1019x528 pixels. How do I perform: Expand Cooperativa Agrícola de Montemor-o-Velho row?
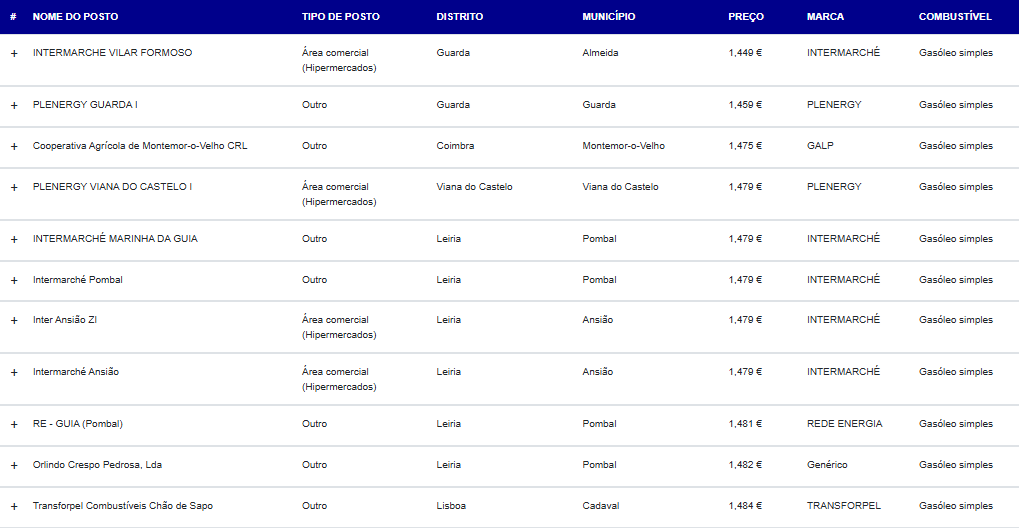(14, 146)
